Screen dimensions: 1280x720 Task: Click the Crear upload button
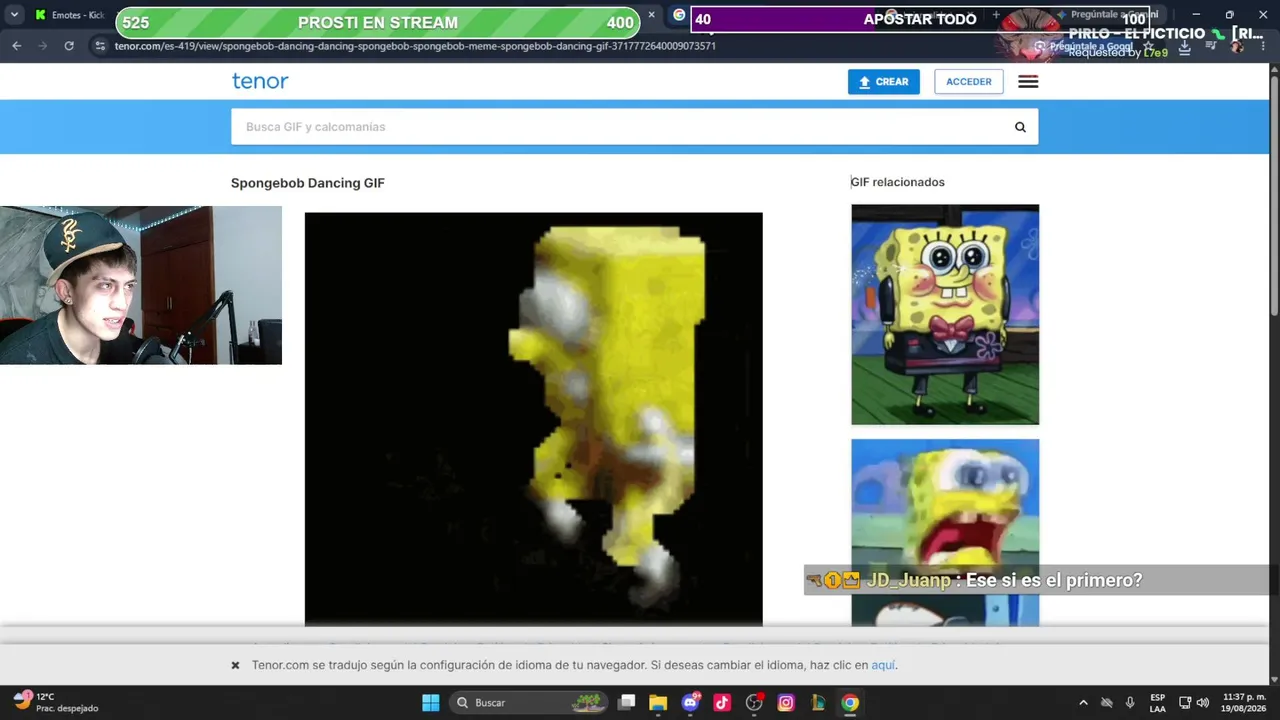(884, 82)
